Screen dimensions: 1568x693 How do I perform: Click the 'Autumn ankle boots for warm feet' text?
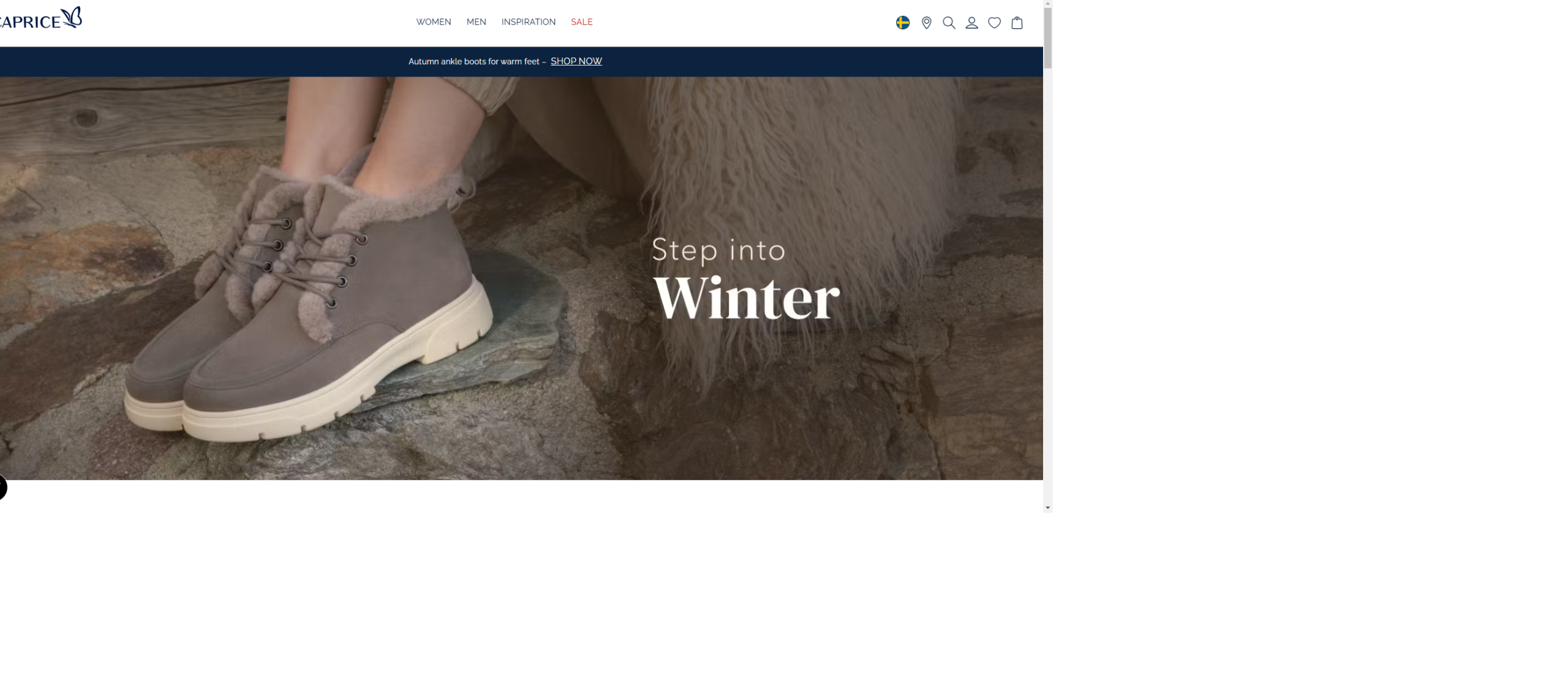click(x=473, y=62)
